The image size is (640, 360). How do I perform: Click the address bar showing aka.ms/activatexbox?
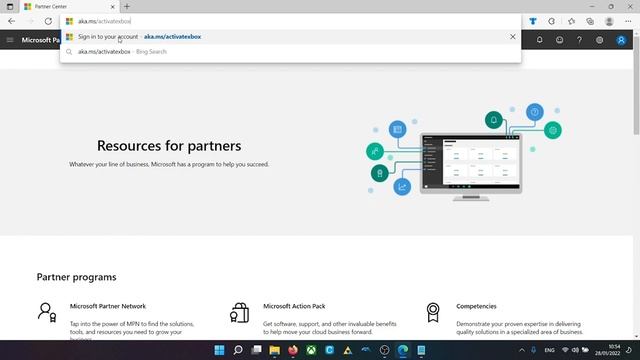(x=290, y=21)
